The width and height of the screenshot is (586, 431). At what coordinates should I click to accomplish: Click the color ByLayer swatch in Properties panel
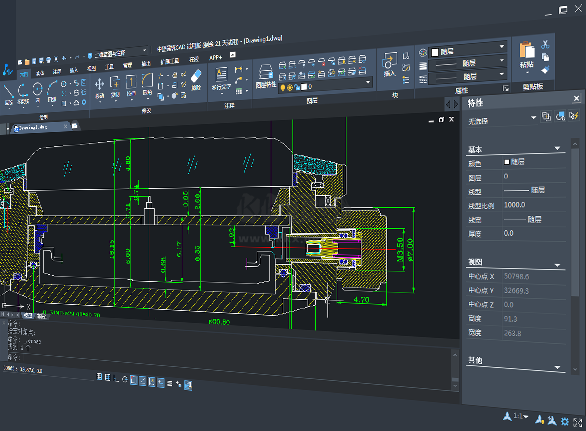click(x=507, y=162)
